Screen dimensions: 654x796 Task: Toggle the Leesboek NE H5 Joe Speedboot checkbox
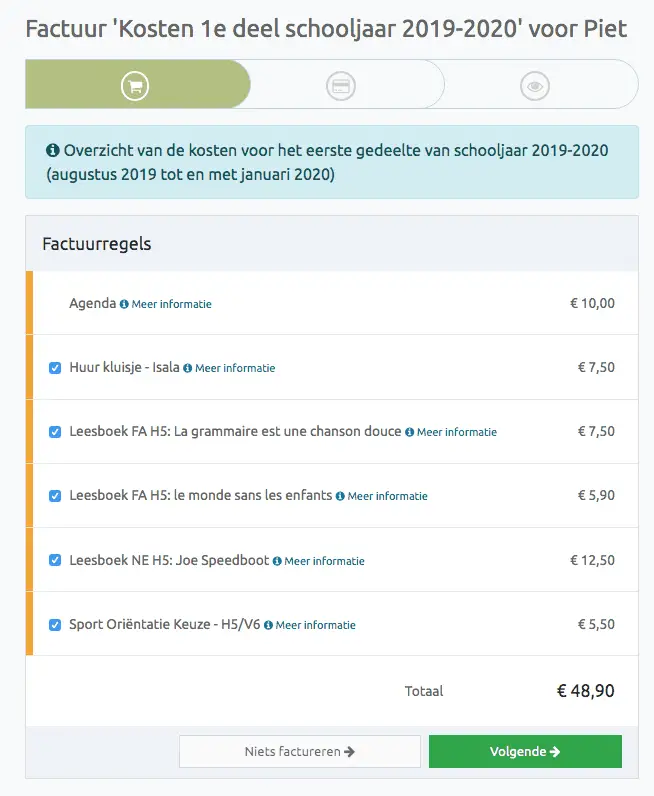click(55, 560)
